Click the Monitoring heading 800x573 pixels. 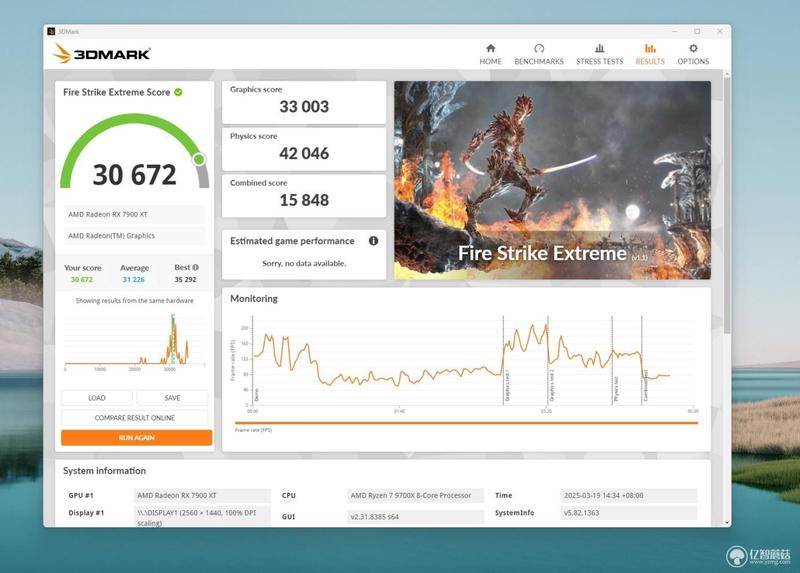coord(254,298)
